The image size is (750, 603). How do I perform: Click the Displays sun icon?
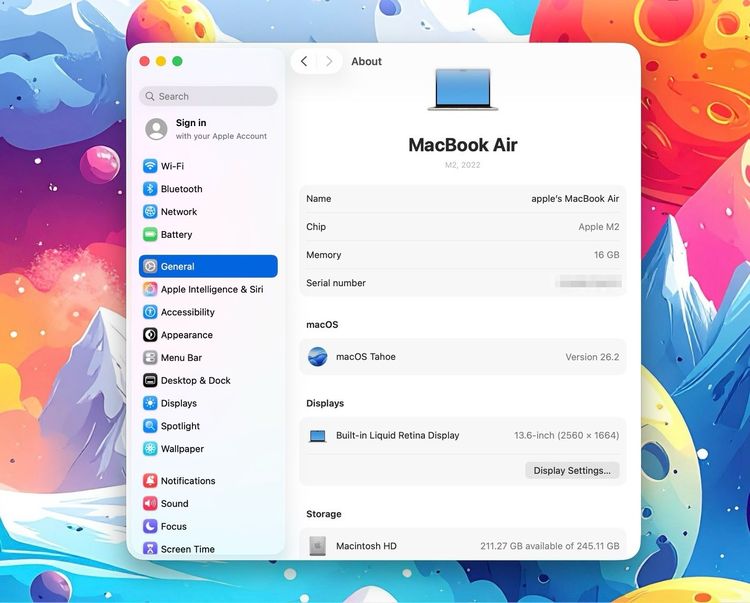pos(150,403)
